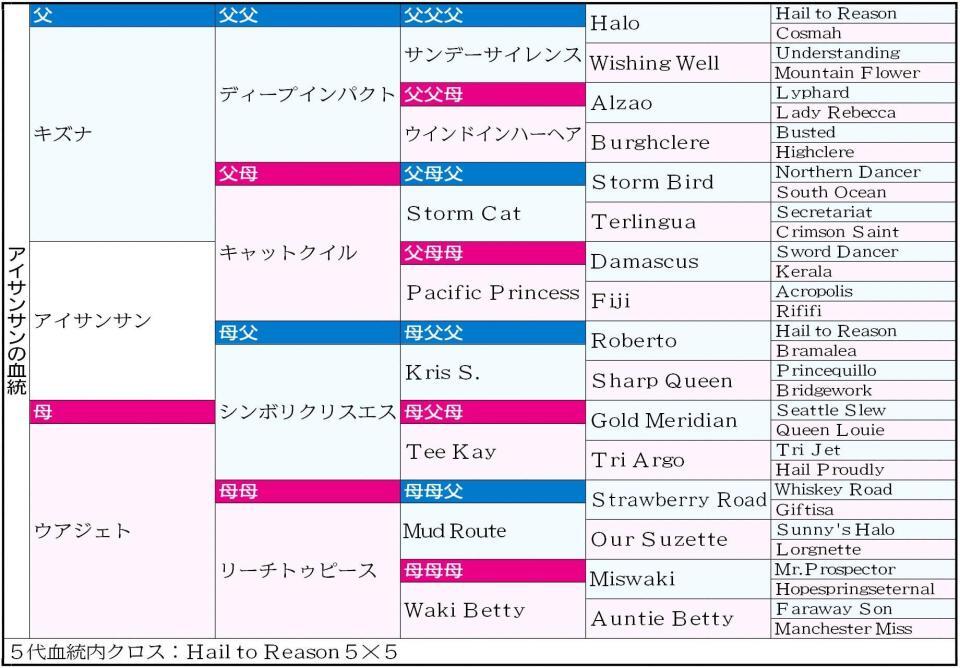Screen dimensions: 960x668
Task: Select the Waki Betty cell
Action: click(493, 610)
